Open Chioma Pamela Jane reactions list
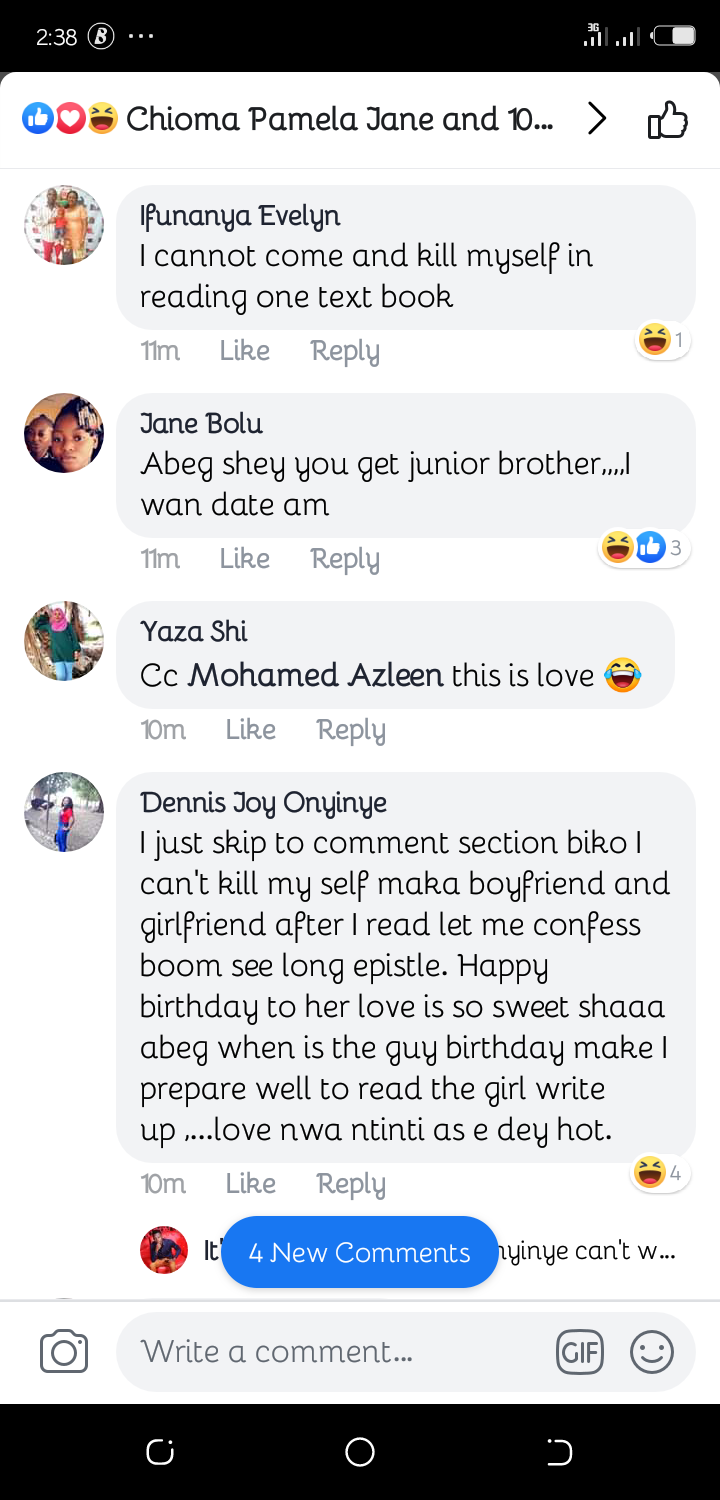 339,120
